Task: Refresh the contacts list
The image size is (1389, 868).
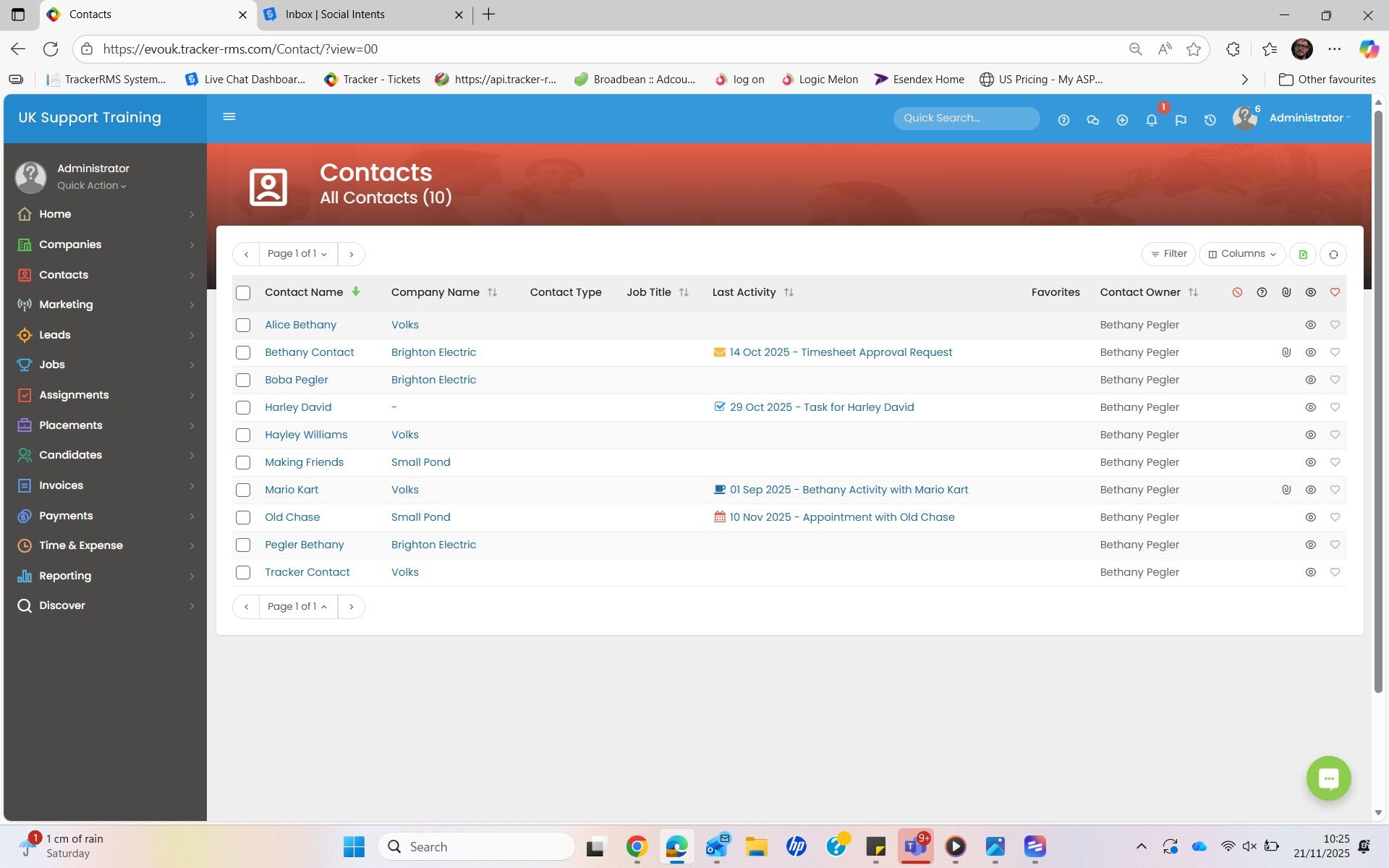Action: (1333, 254)
